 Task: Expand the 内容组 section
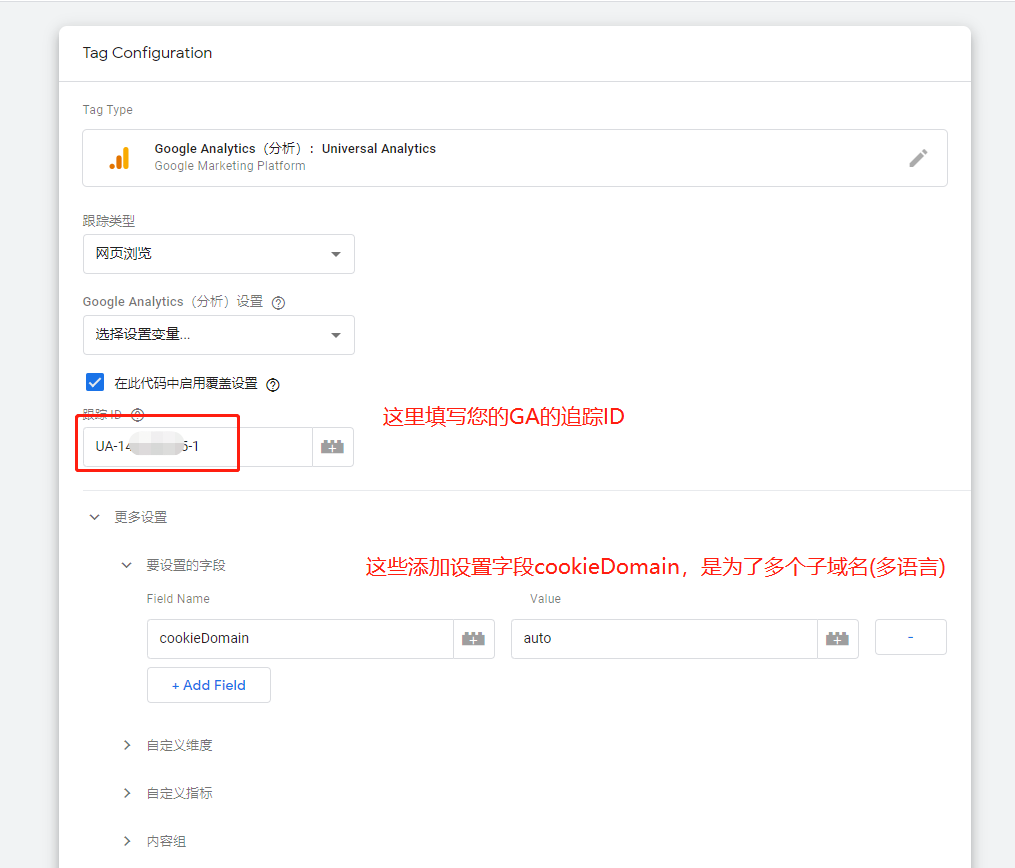[127, 841]
